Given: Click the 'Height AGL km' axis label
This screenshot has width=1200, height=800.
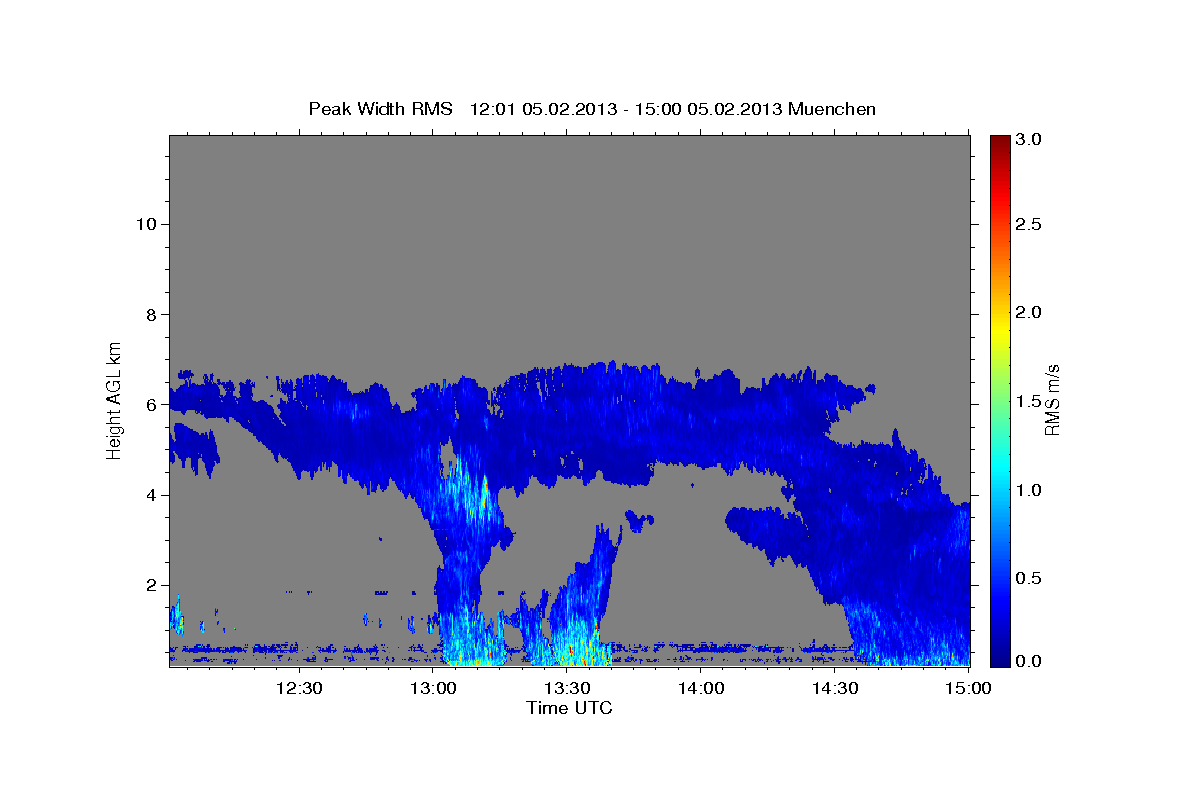Looking at the screenshot, I should 115,400.
